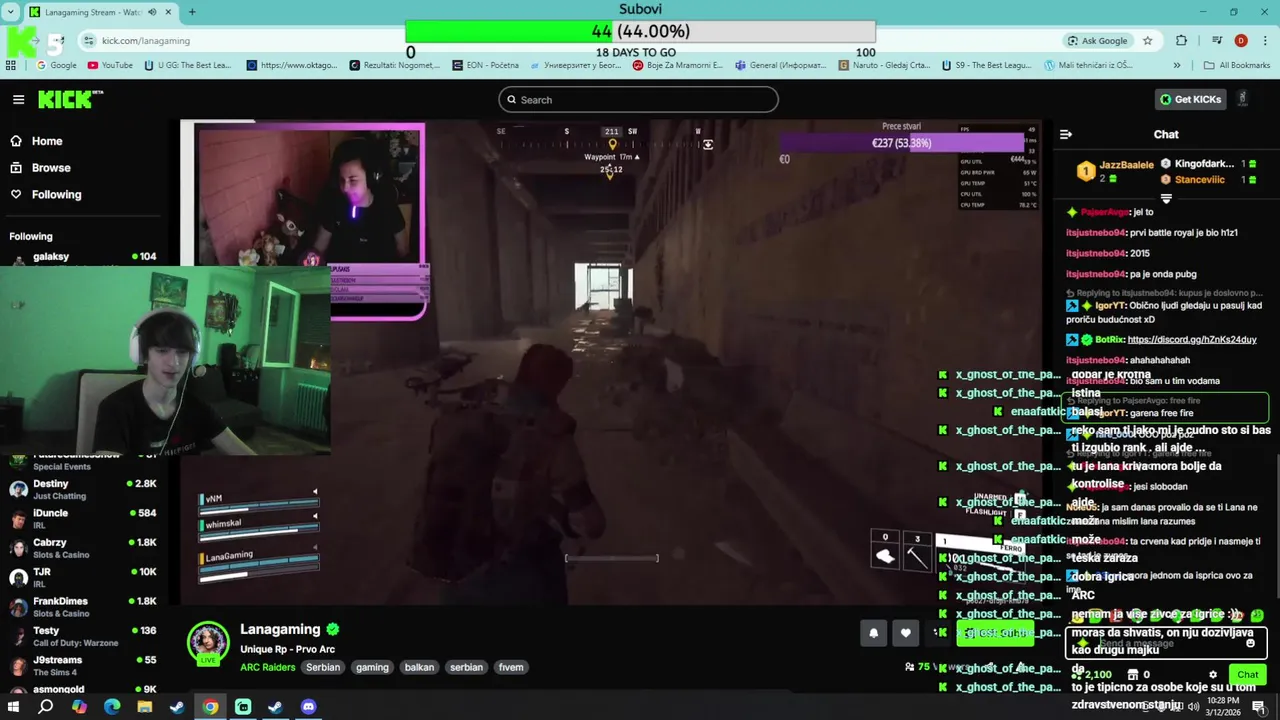Open the YouTube bookmark
This screenshot has height=720, width=1280.
tap(110, 65)
